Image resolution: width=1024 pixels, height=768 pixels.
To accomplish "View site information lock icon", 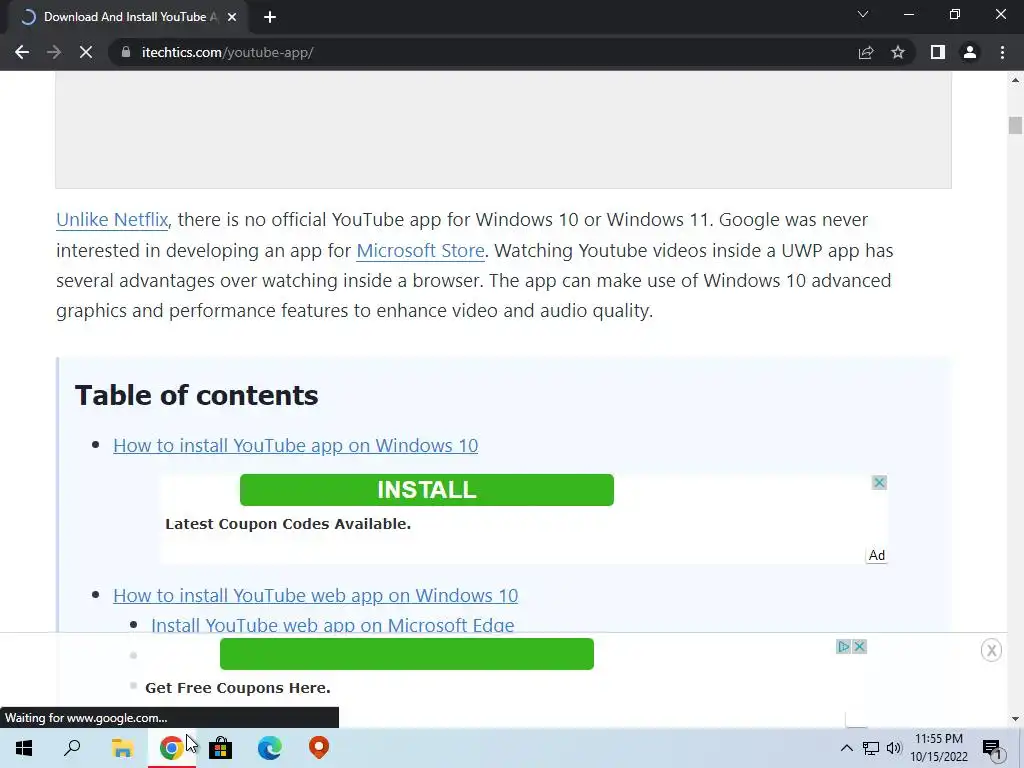I will click(126, 52).
